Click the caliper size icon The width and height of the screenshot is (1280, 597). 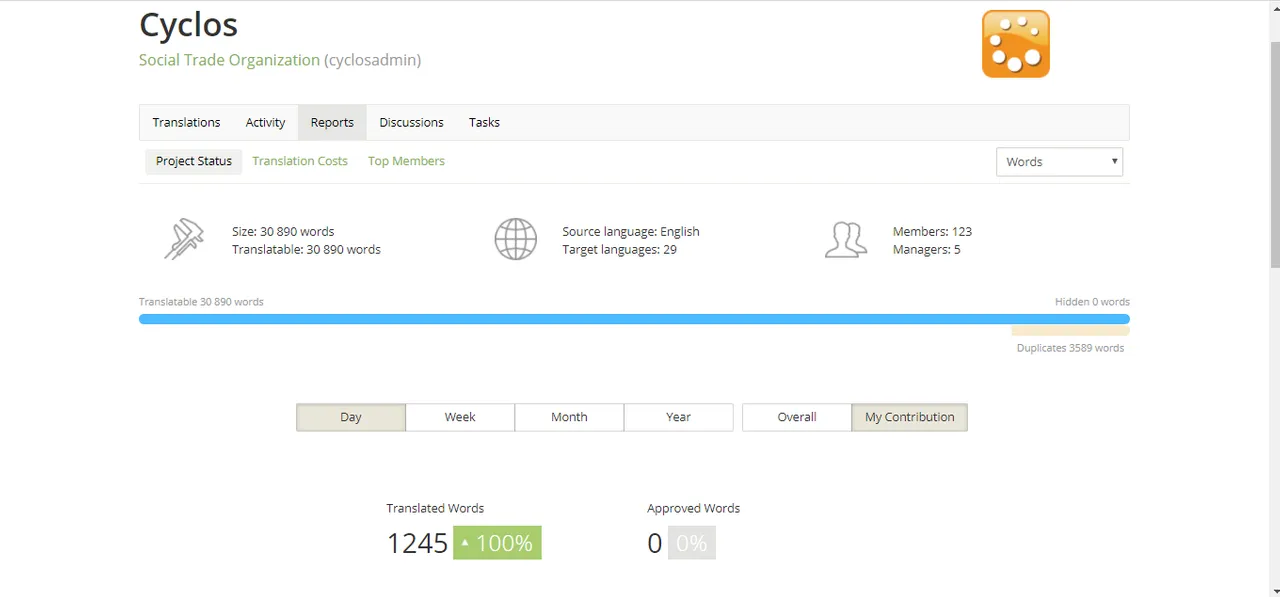pos(184,240)
